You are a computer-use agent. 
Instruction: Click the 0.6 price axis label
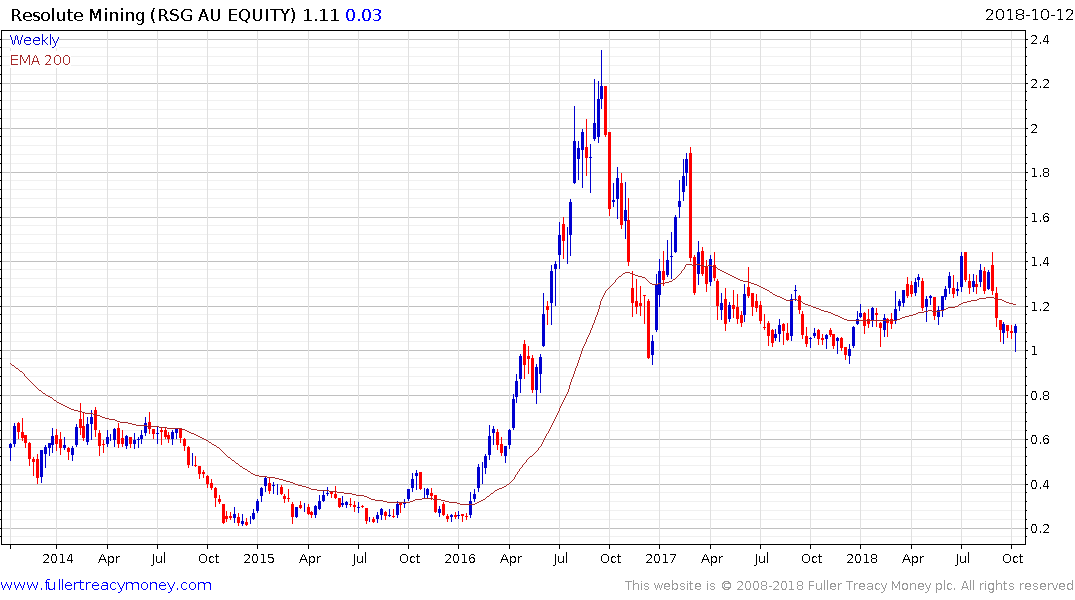click(1040, 440)
